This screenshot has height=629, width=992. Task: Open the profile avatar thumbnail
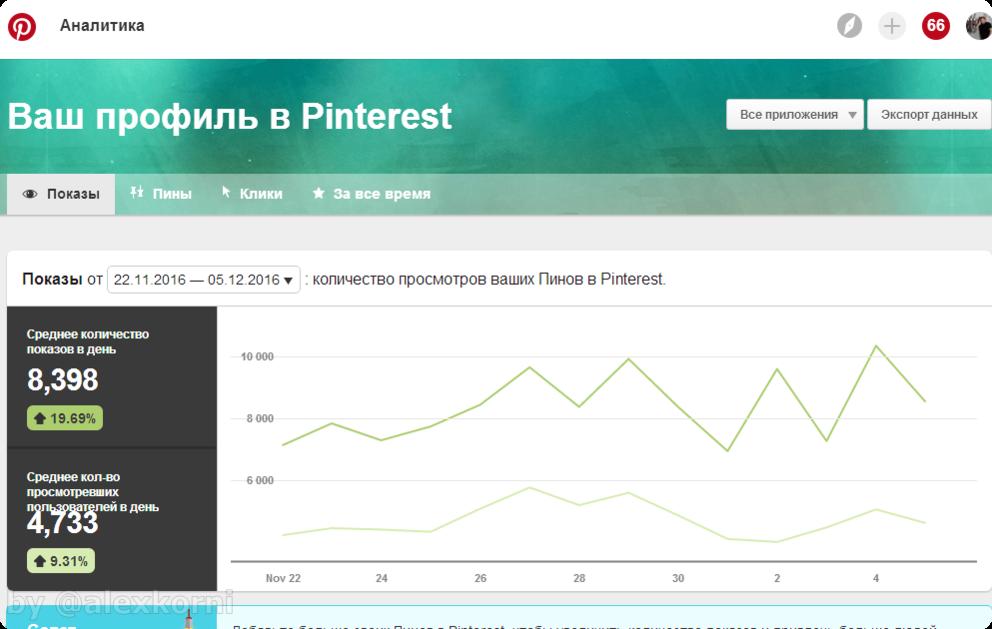click(x=979, y=26)
